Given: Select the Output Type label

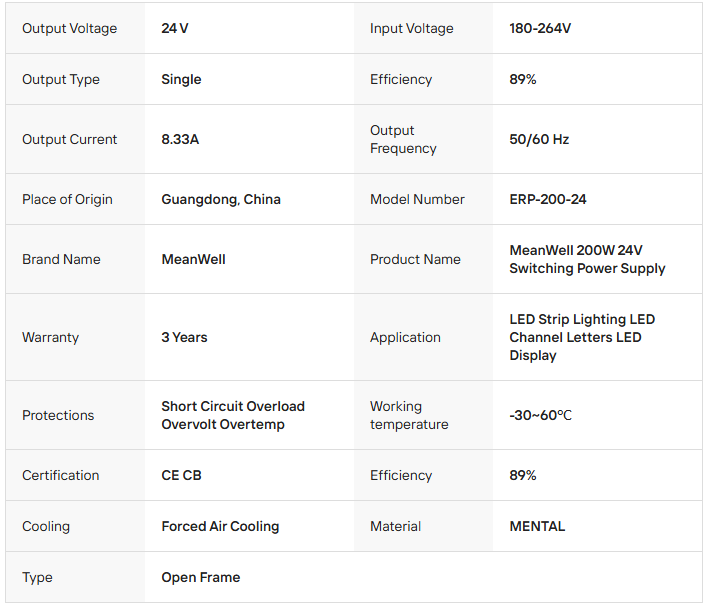Looking at the screenshot, I should tap(61, 79).
